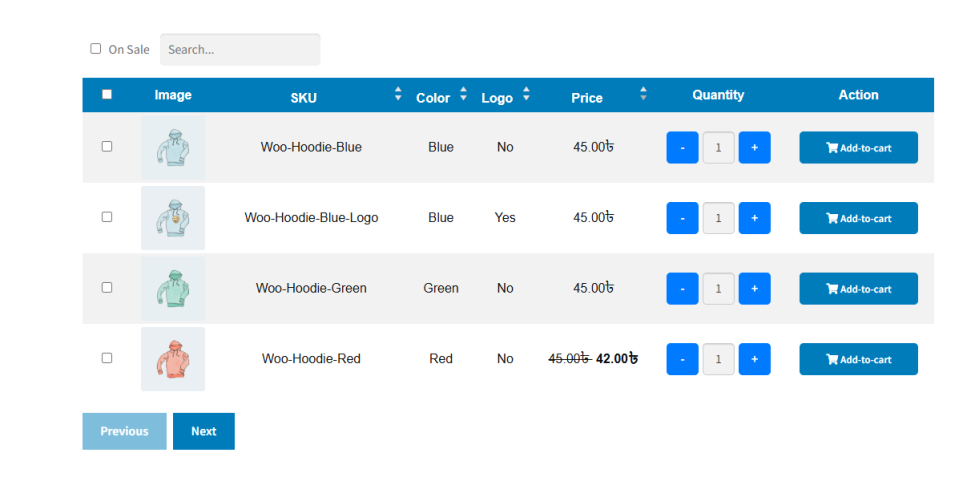Click the Woo-Hoodie-Blue-Logo SKU text

click(311, 218)
